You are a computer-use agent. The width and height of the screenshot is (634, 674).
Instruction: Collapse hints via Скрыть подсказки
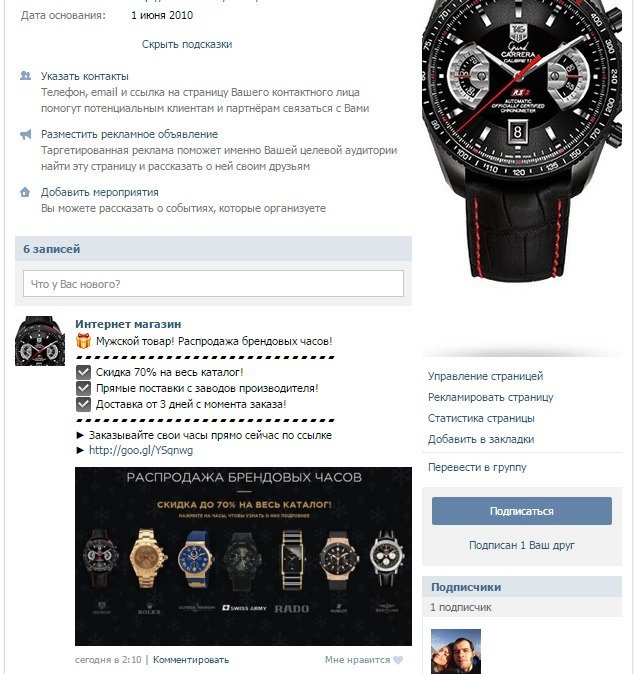tap(187, 44)
